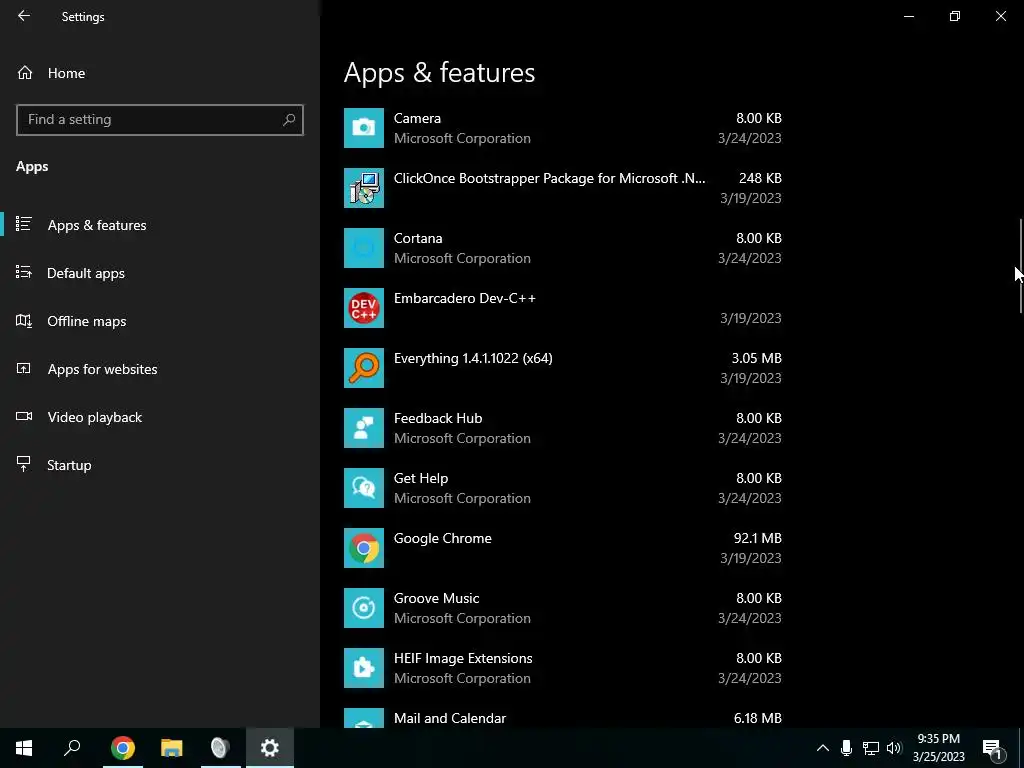Open File Explorer from the taskbar
The height and width of the screenshot is (768, 1024).
(172, 748)
